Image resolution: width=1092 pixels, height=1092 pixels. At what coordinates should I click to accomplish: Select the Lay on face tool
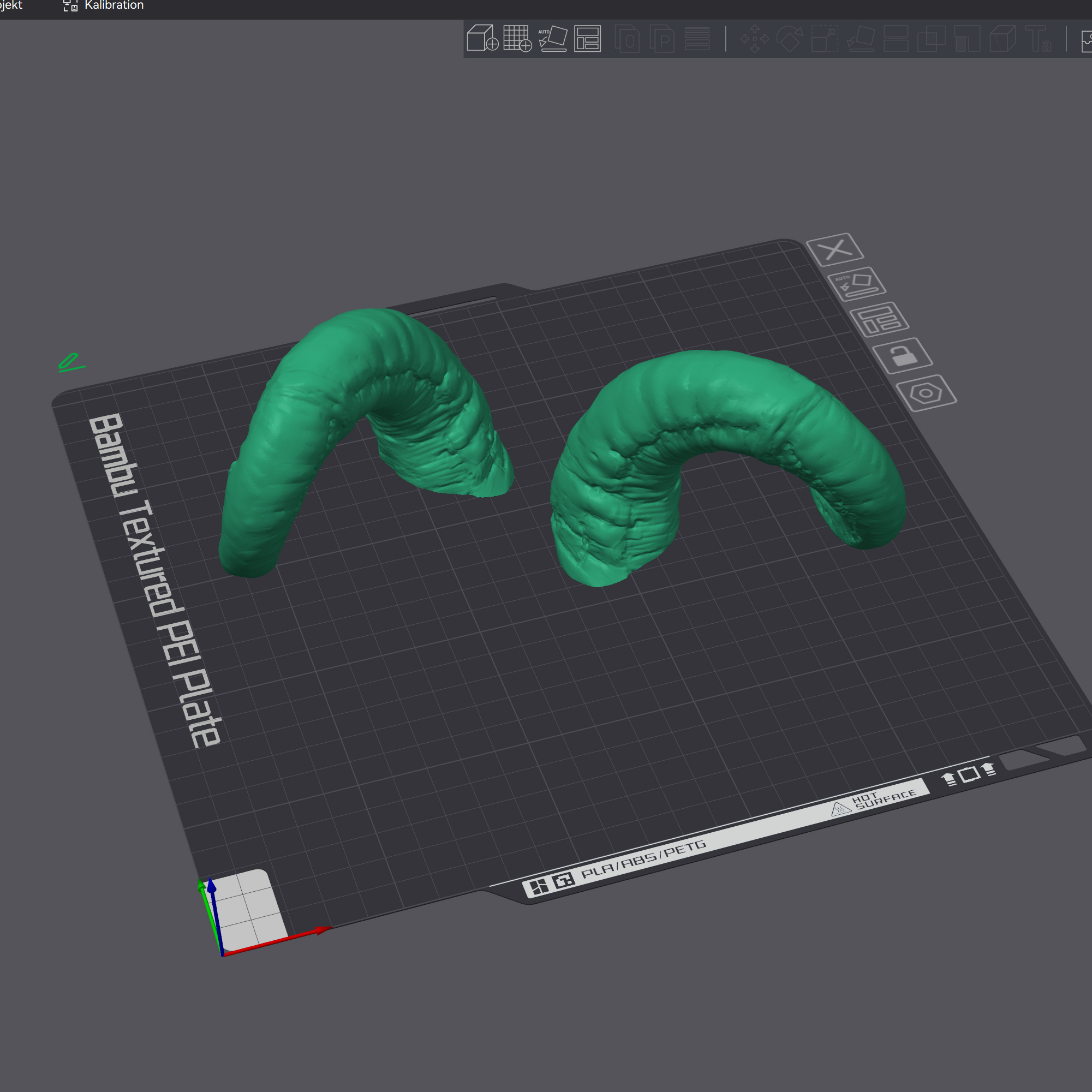(861, 38)
